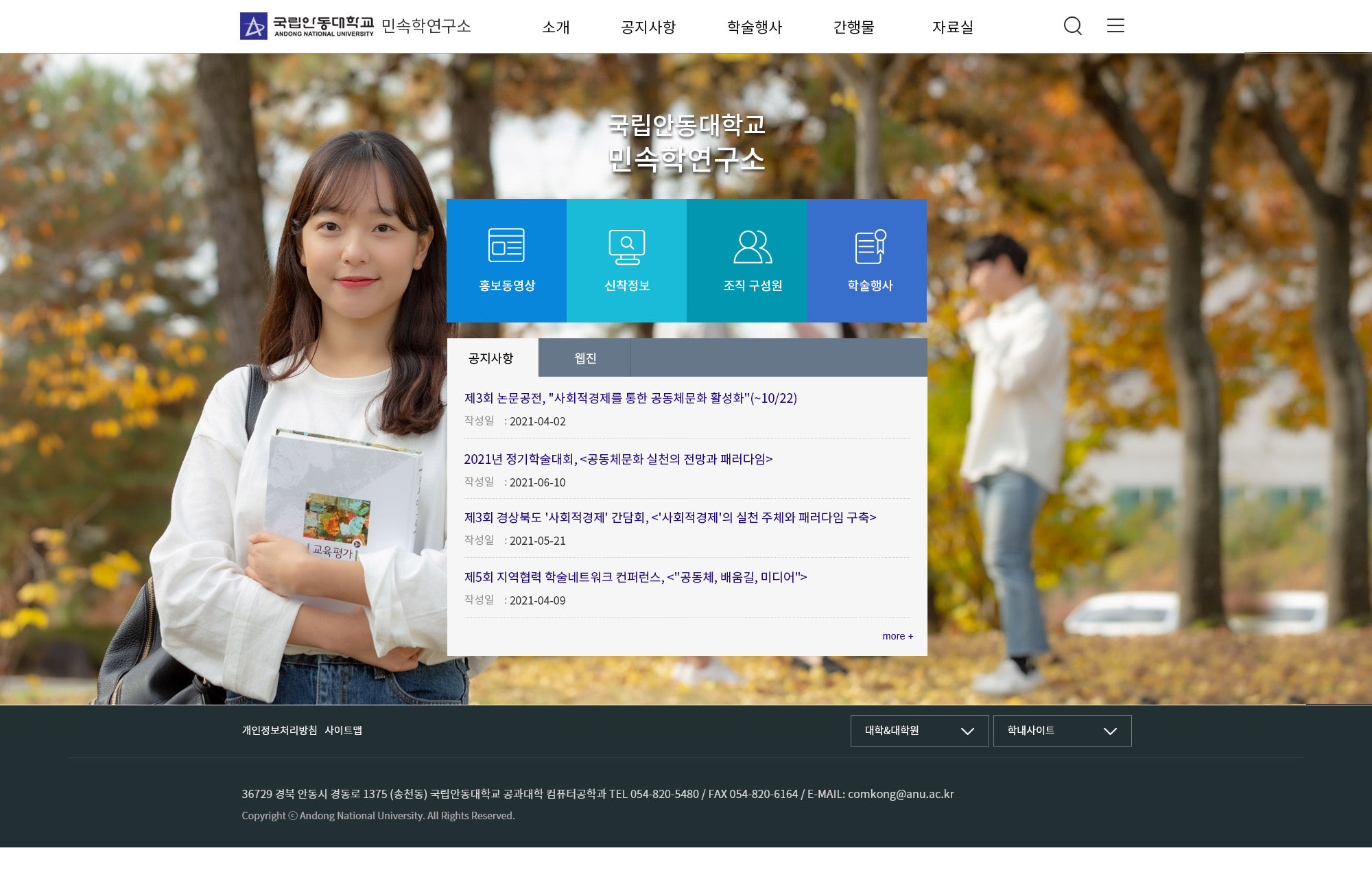Open the 소개 menu item

(x=556, y=27)
